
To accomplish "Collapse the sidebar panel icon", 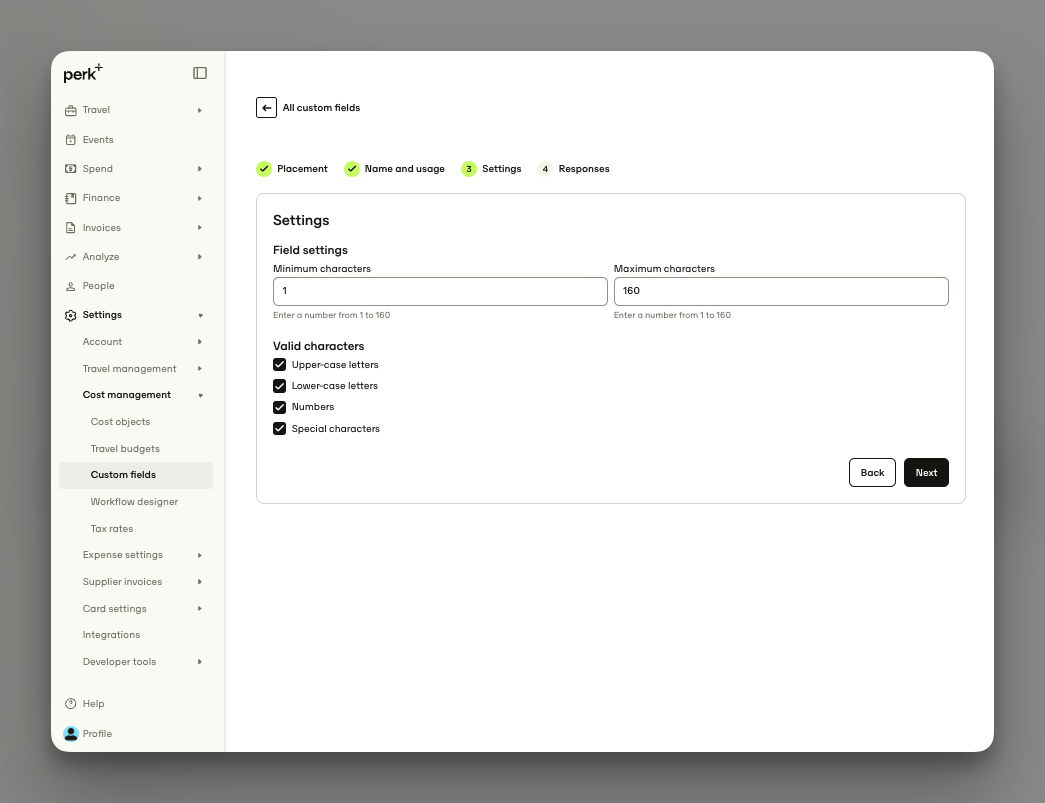I will [x=200, y=73].
